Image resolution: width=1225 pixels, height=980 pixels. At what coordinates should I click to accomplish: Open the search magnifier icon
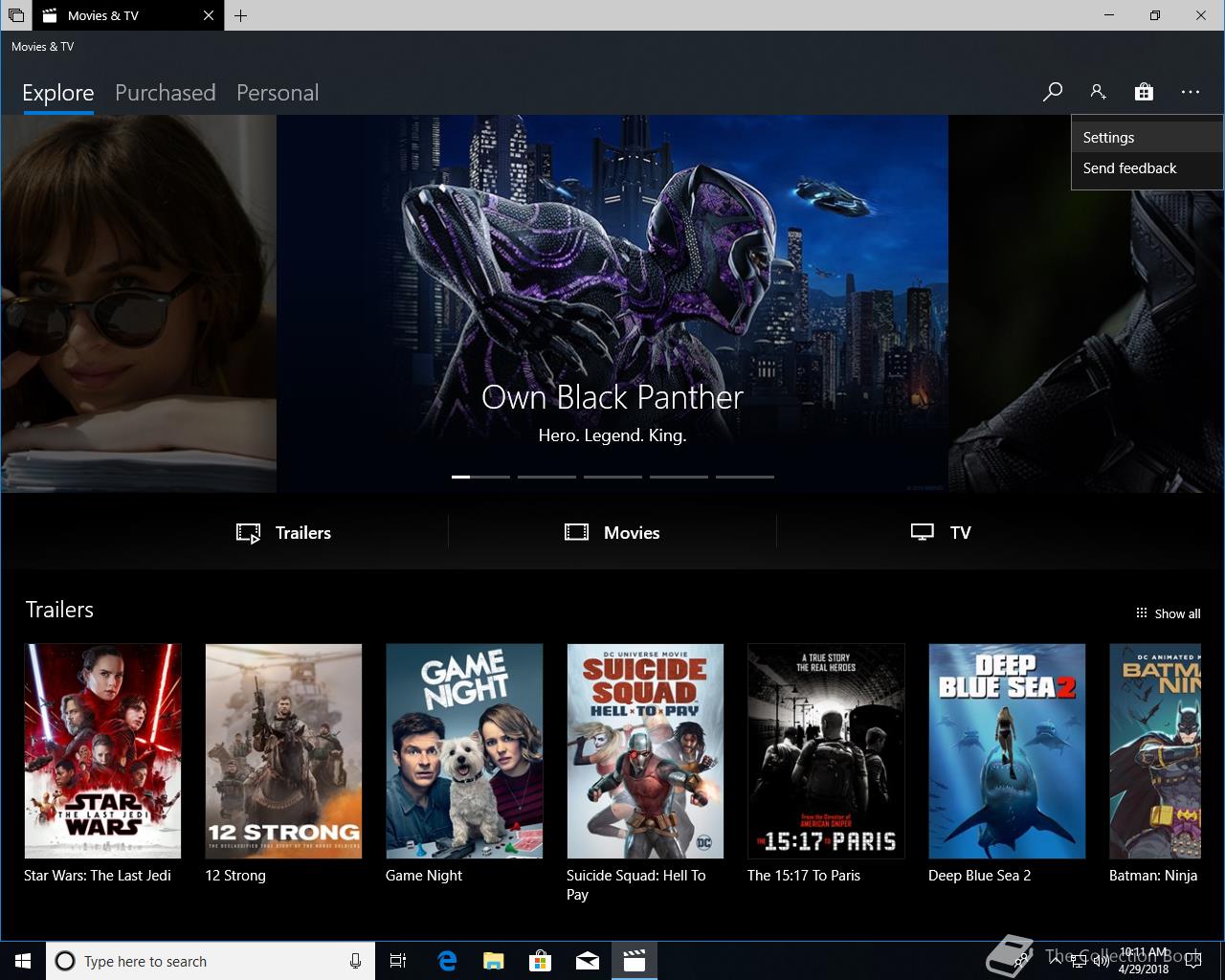(x=1053, y=92)
